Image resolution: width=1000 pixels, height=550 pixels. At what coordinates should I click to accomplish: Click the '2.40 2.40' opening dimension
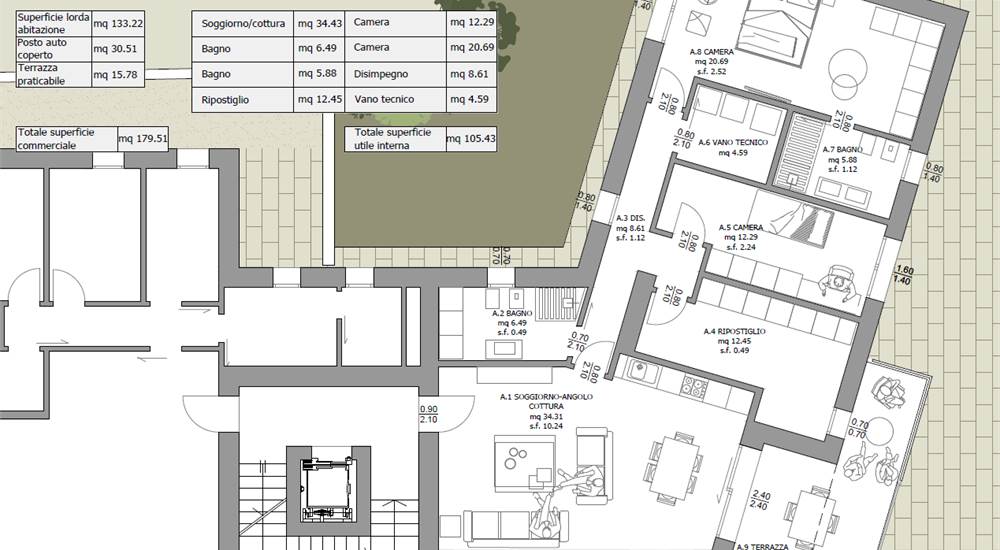[761, 500]
